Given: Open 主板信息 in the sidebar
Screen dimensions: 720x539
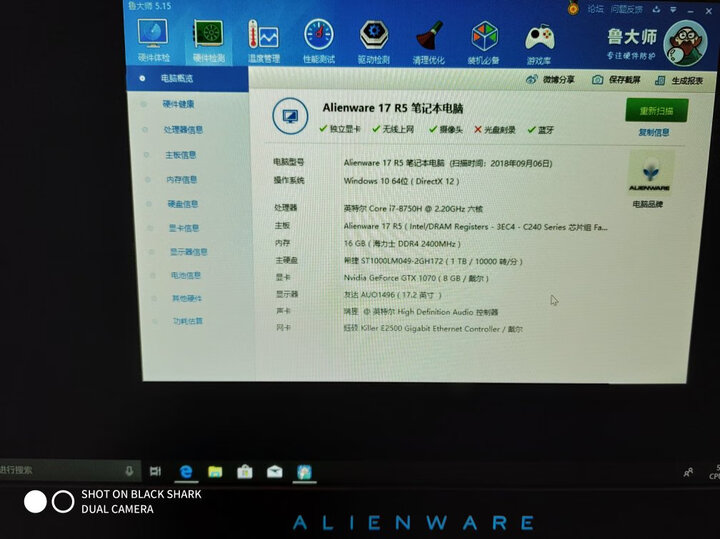Looking at the screenshot, I should [180, 155].
